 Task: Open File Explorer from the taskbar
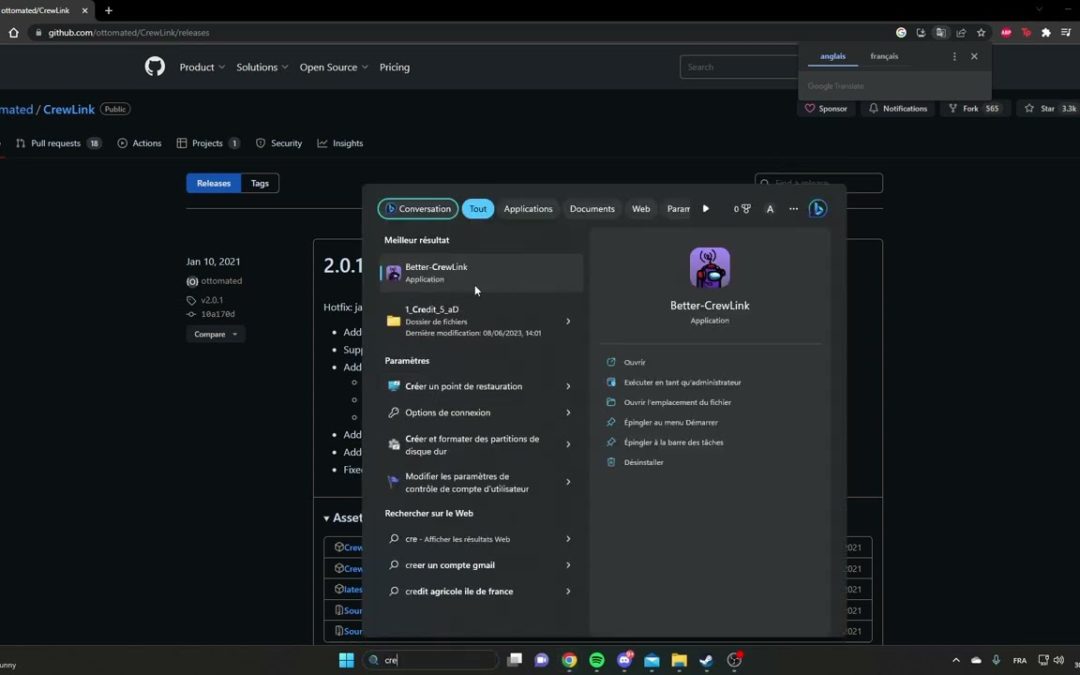click(x=679, y=660)
